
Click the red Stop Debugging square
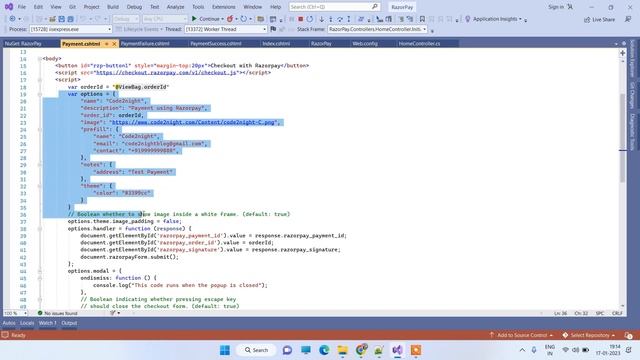coord(301,19)
